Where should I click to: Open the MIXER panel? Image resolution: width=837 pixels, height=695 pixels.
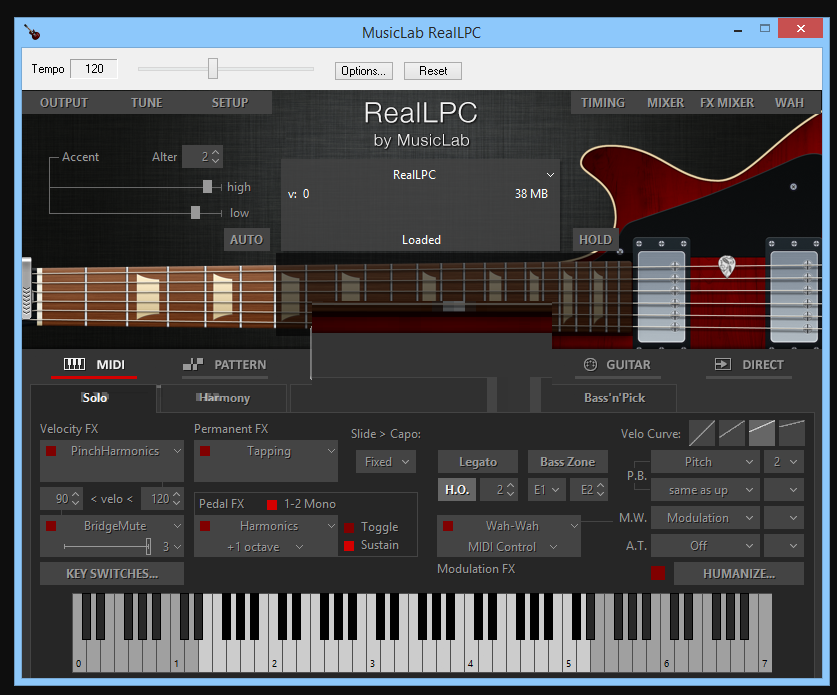click(x=666, y=102)
